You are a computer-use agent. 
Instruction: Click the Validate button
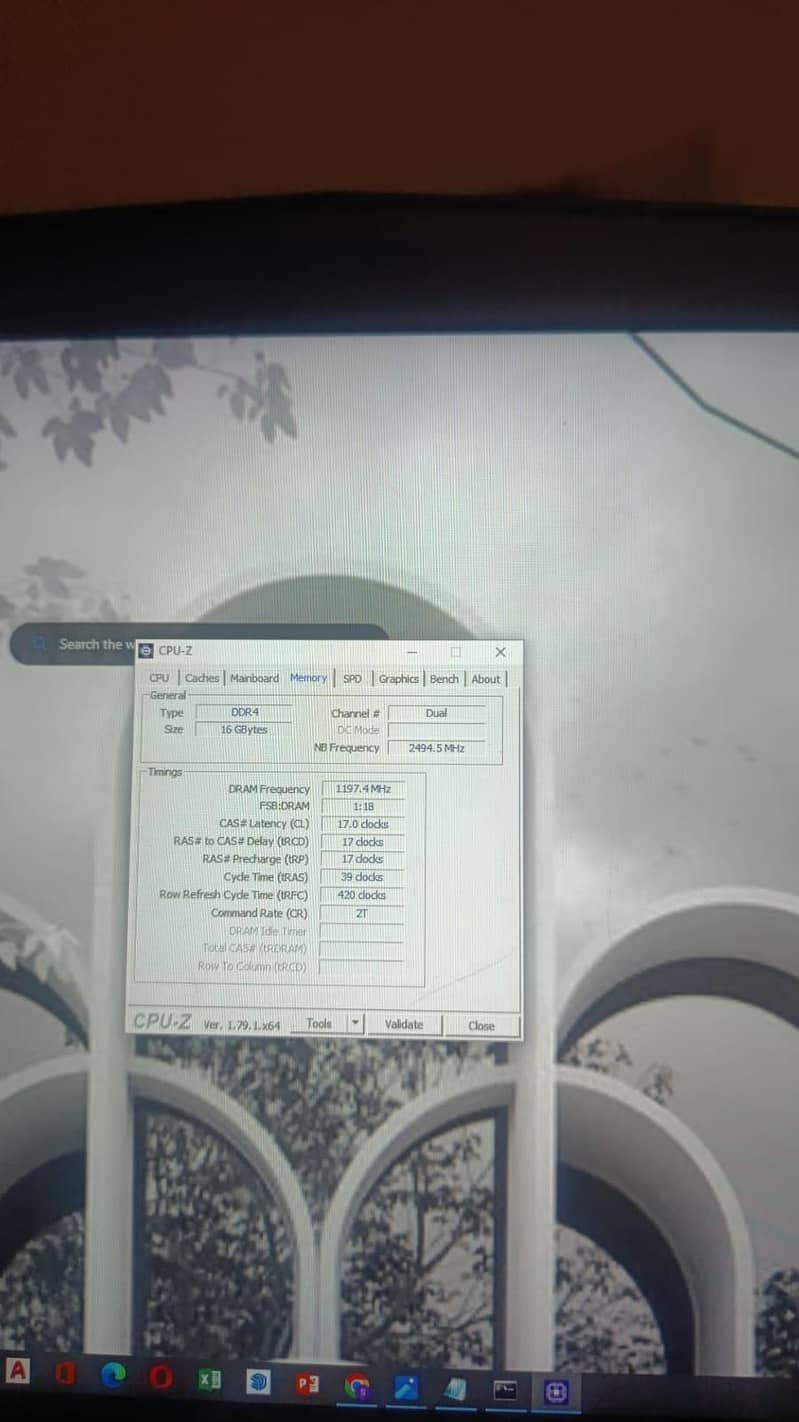[x=404, y=1024]
